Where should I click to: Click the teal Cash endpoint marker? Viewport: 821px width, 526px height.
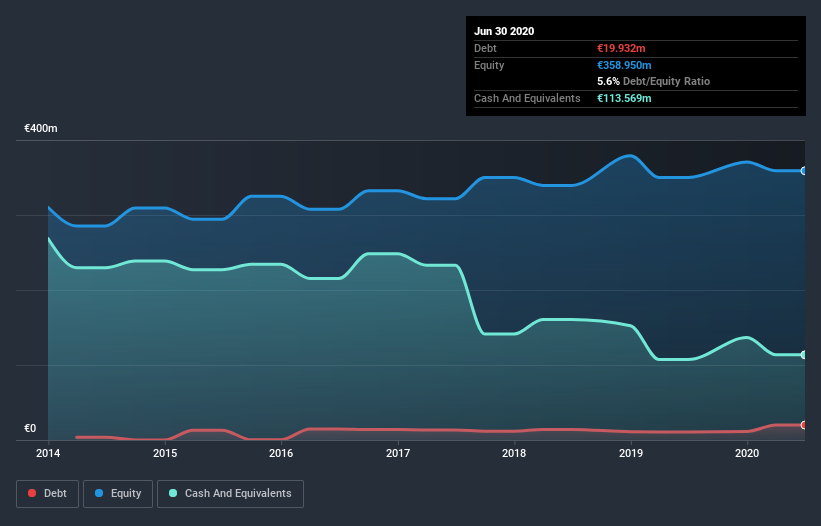click(x=804, y=355)
